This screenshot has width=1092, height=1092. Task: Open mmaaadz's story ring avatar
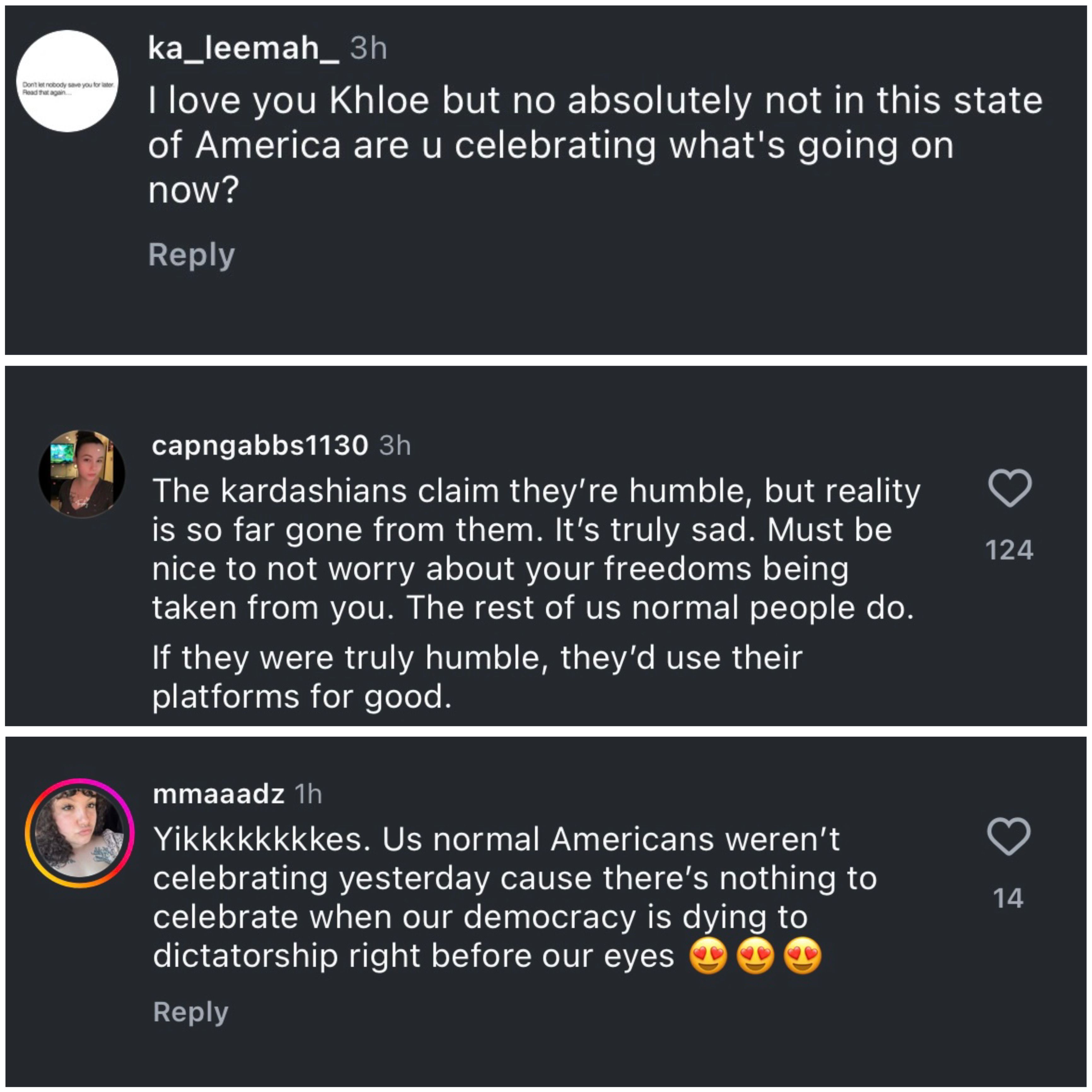[80, 833]
